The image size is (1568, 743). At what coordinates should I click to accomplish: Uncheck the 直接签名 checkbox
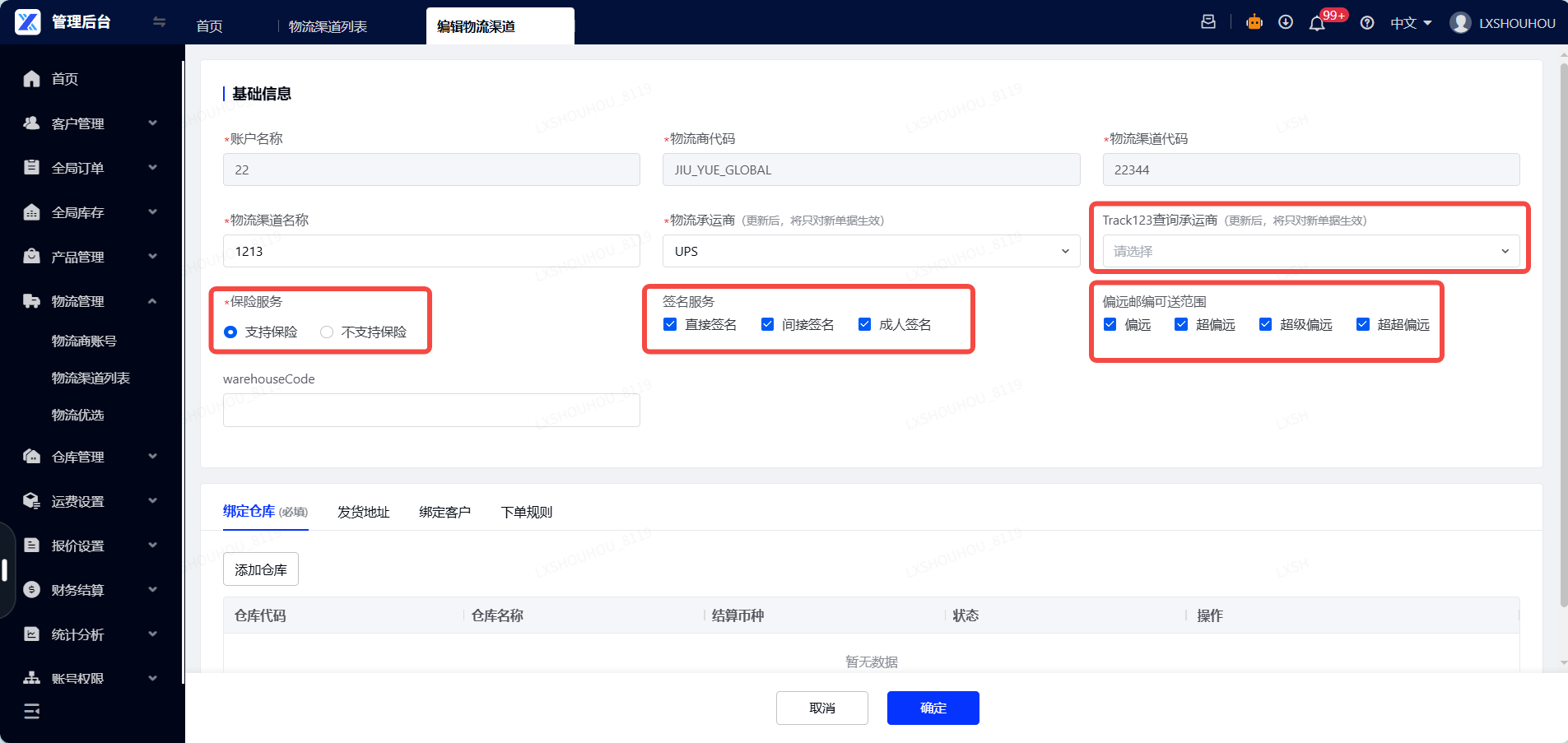tap(670, 325)
